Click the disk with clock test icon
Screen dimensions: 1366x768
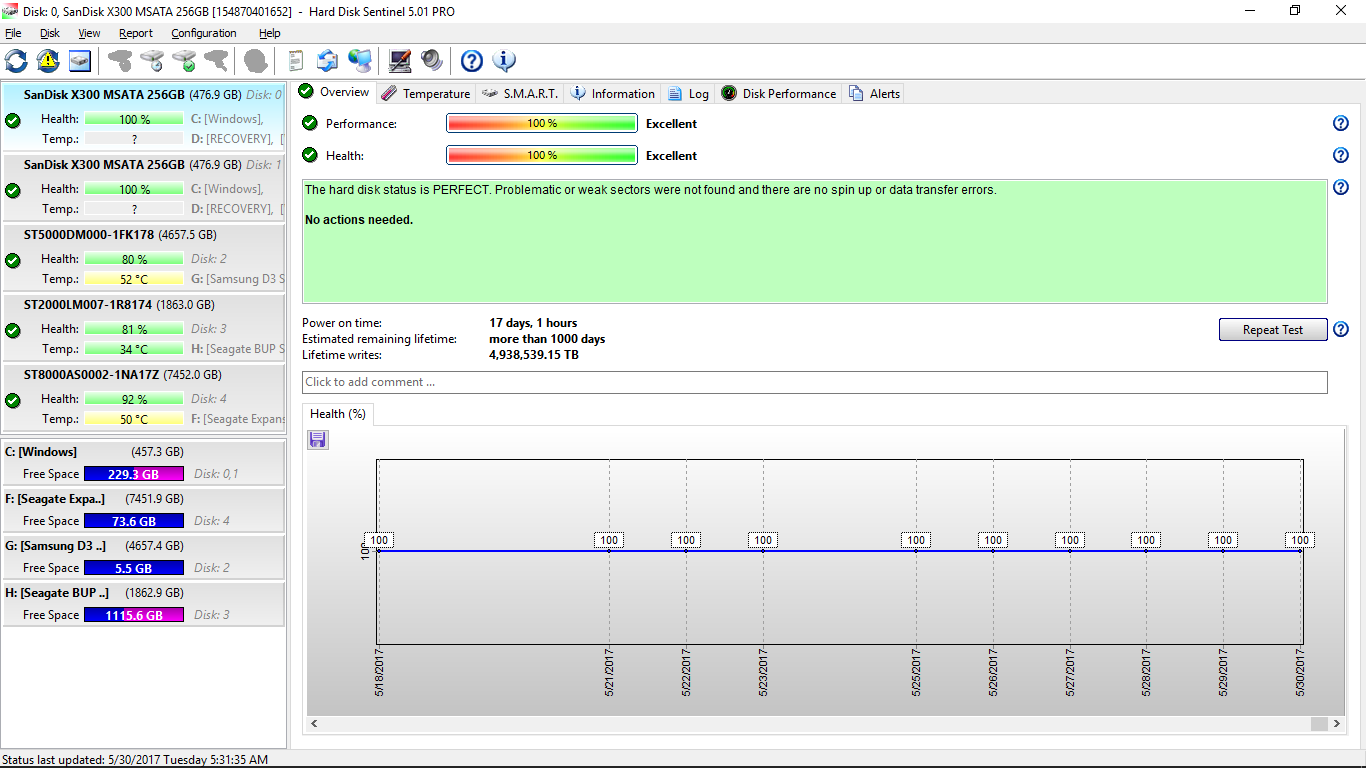coord(152,61)
